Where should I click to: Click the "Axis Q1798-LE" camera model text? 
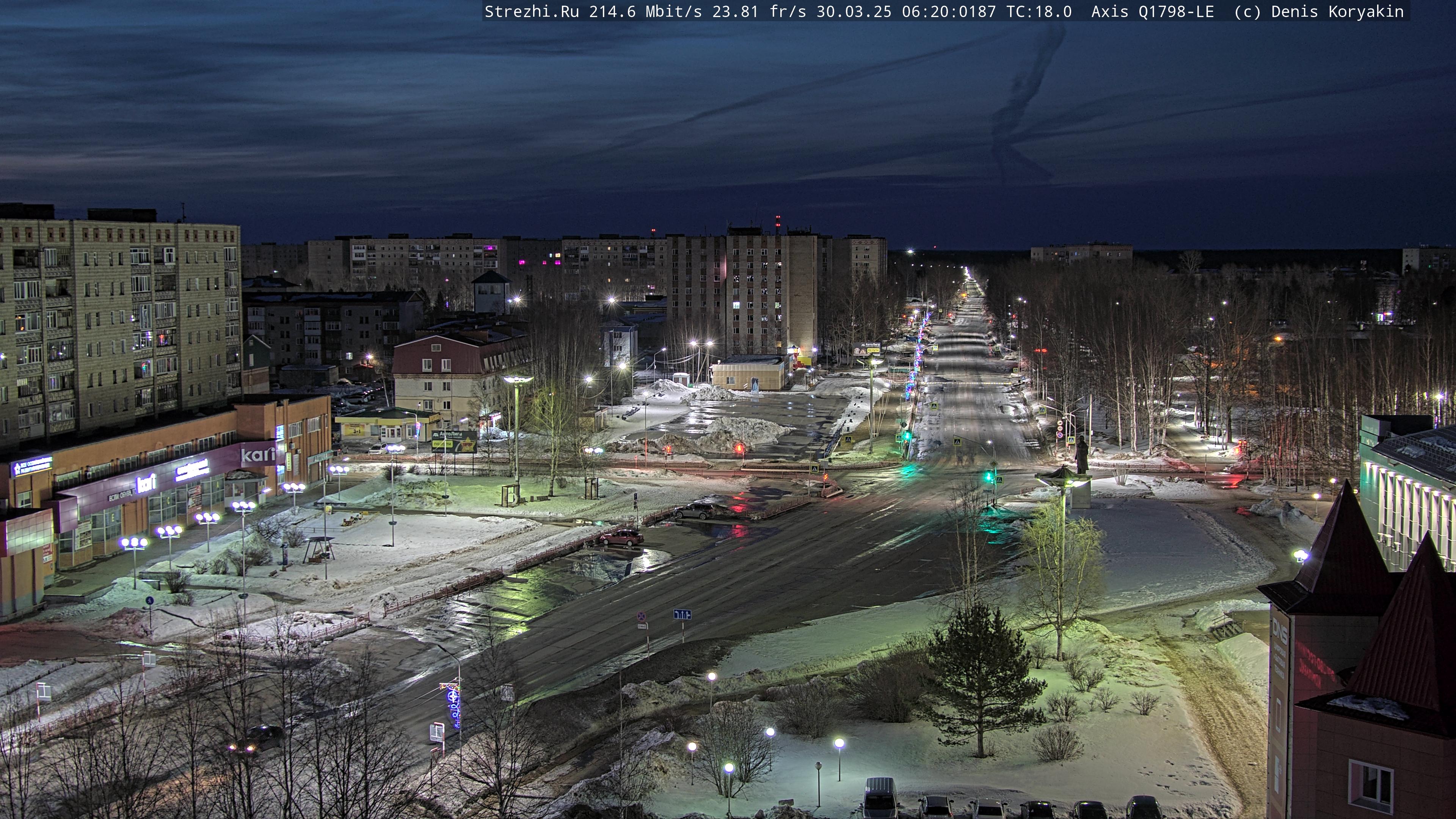pos(1153,12)
